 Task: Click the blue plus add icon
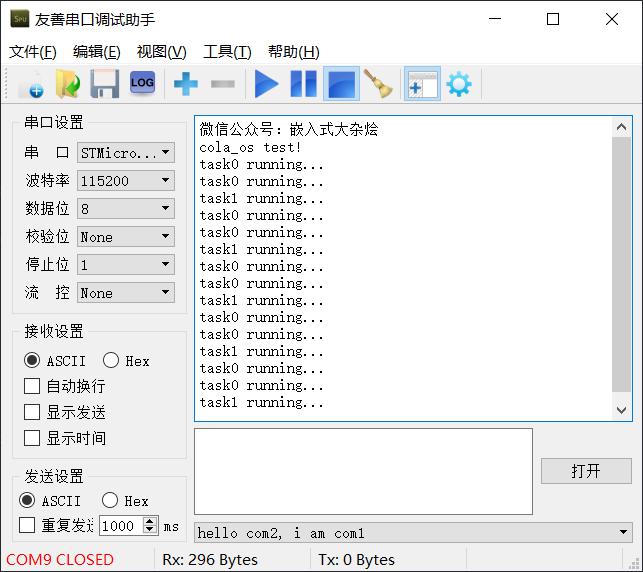[186, 84]
